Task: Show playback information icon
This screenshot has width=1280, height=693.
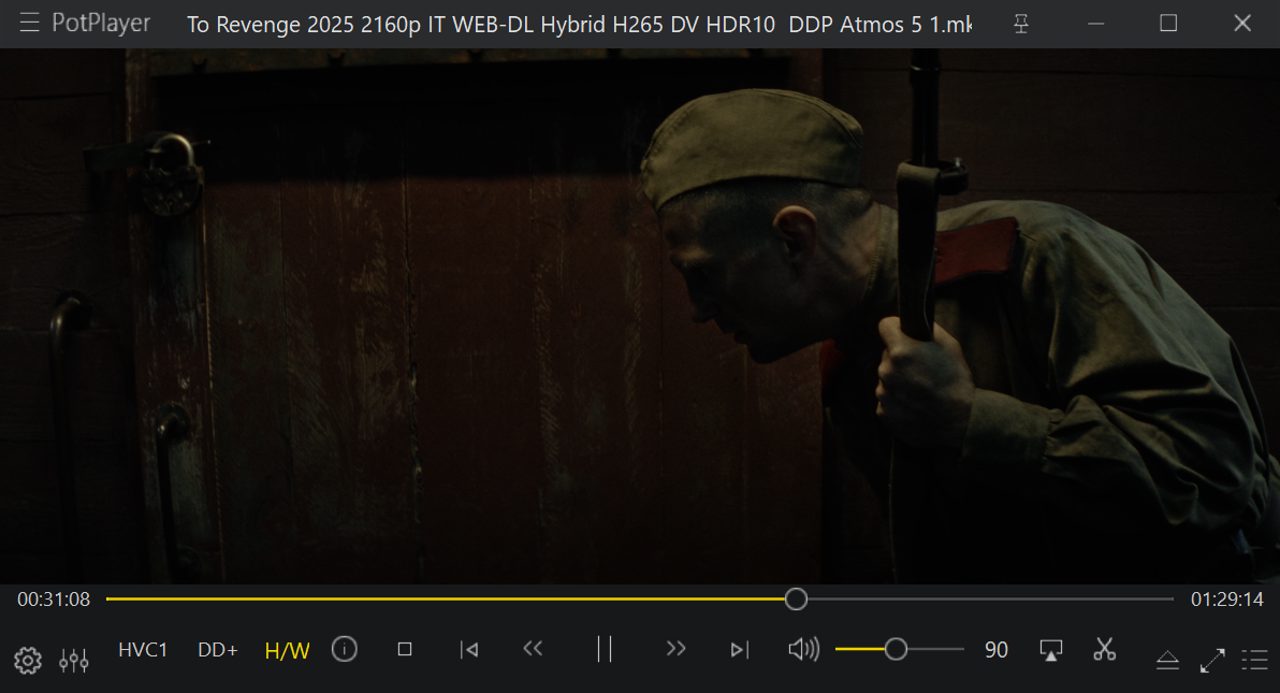Action: point(344,649)
